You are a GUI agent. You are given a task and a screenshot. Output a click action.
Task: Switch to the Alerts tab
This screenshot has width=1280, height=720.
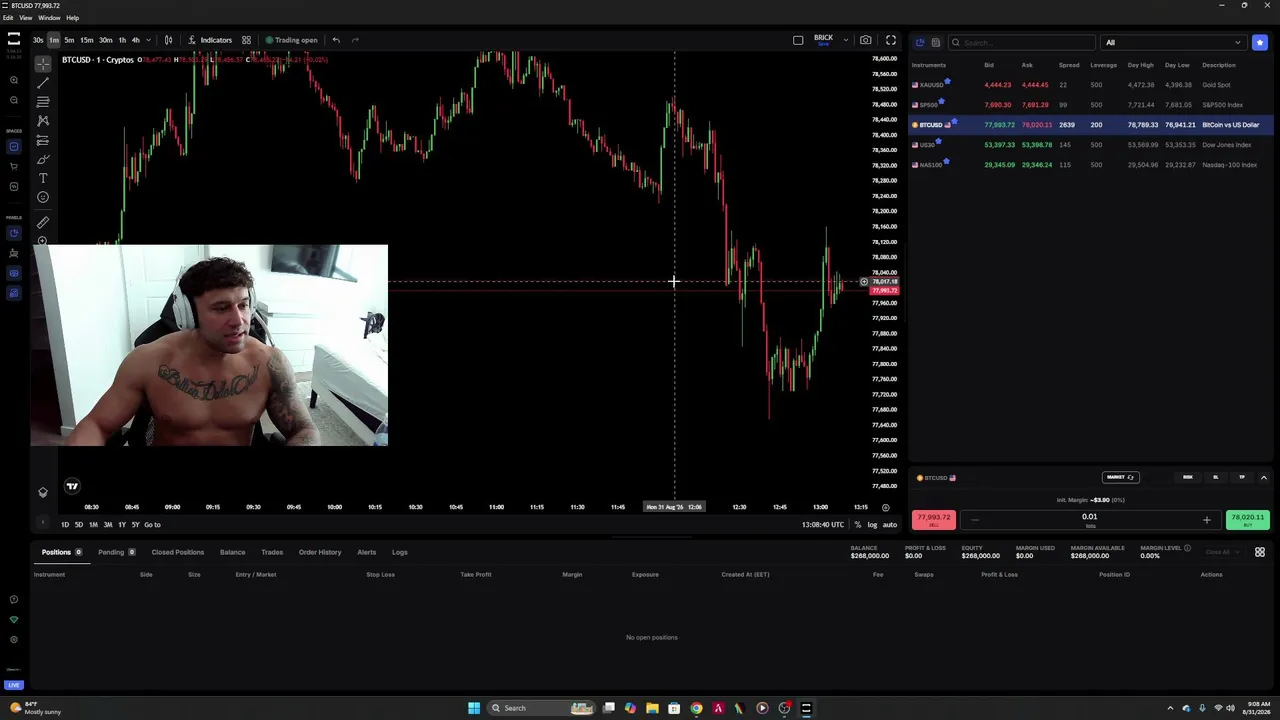367,552
